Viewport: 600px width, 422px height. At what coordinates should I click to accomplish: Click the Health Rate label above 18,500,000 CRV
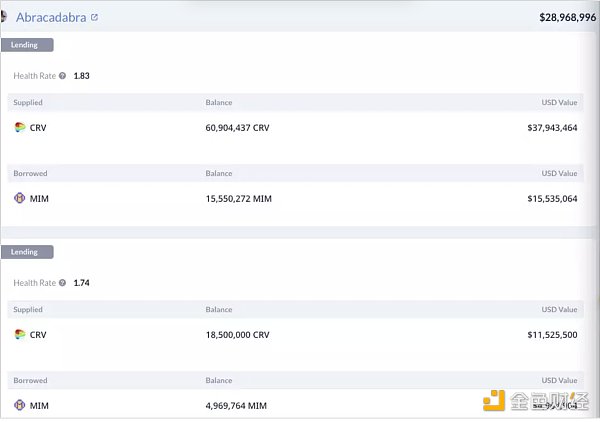[34, 283]
